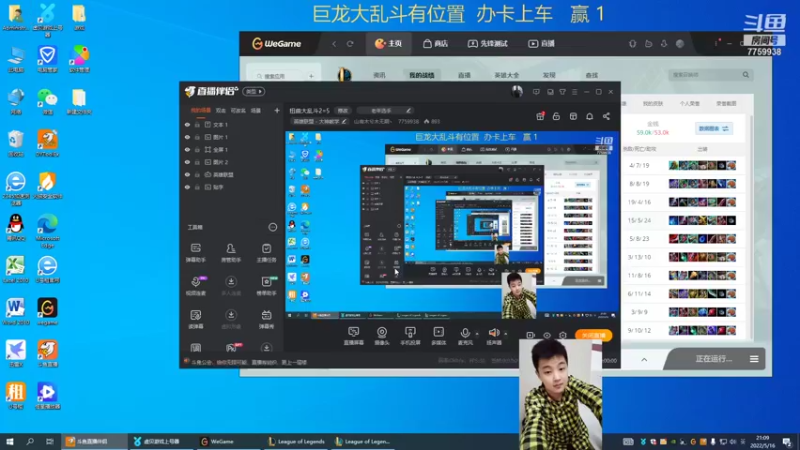The height and width of the screenshot is (450, 800).
Task: Open the 类型 pill next to Douyu logo
Action: (x=254, y=91)
